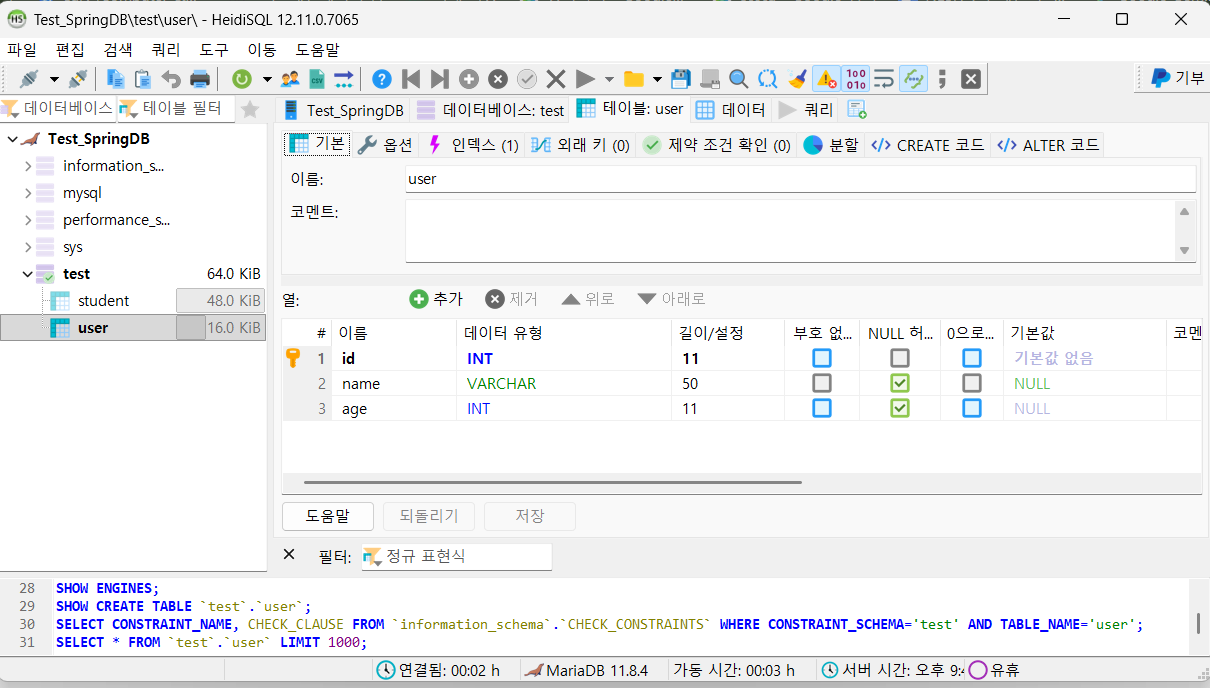Toggle the stop-on-errors warning icon

826,78
